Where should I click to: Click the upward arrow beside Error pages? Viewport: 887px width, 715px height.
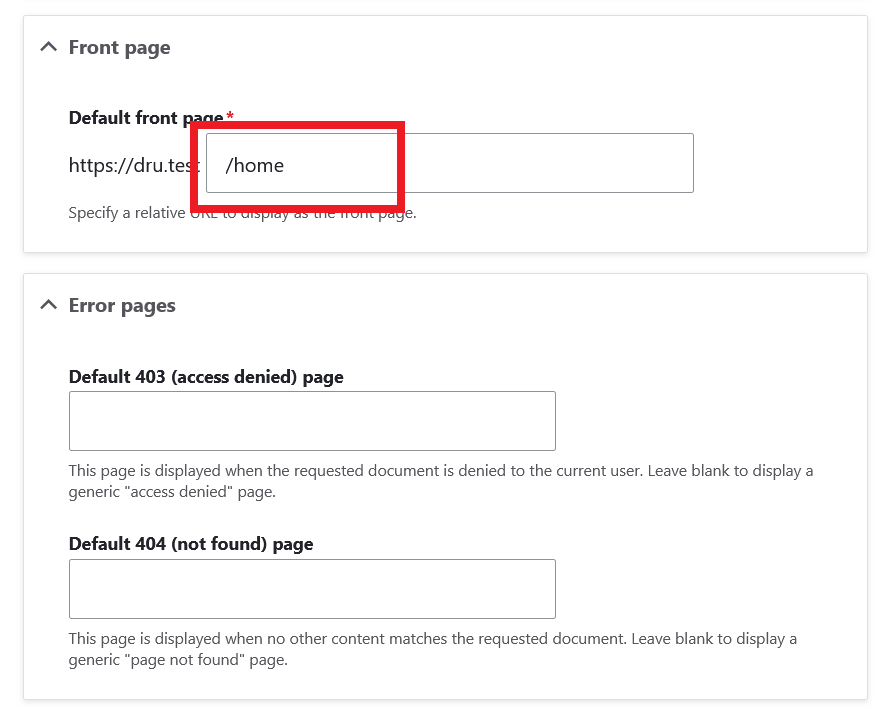(x=48, y=305)
